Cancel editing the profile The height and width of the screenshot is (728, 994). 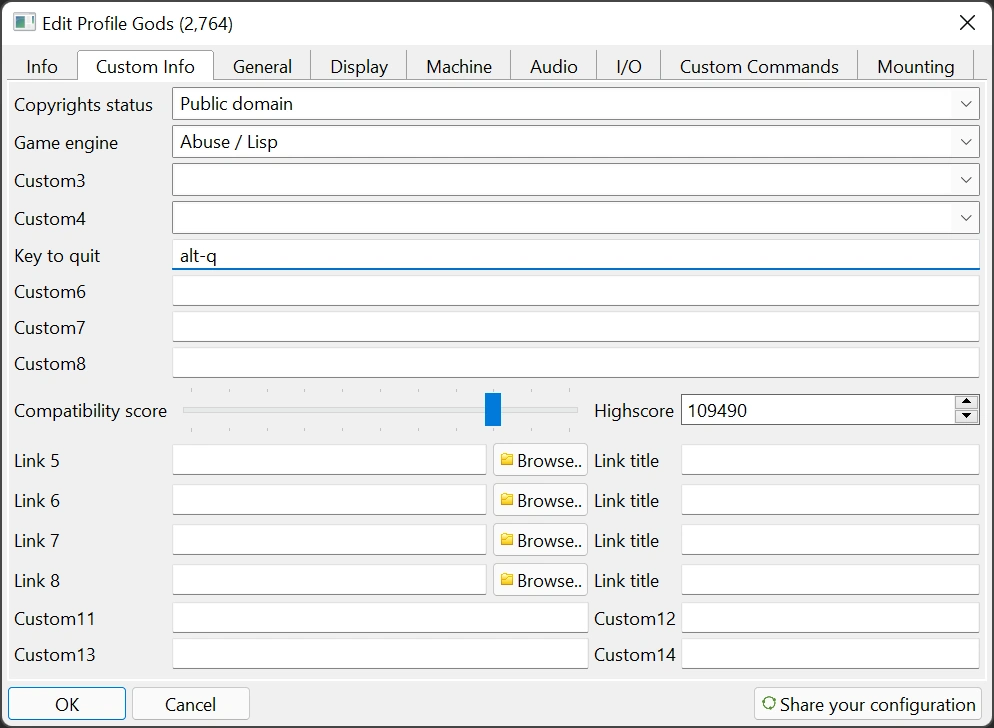pos(190,705)
